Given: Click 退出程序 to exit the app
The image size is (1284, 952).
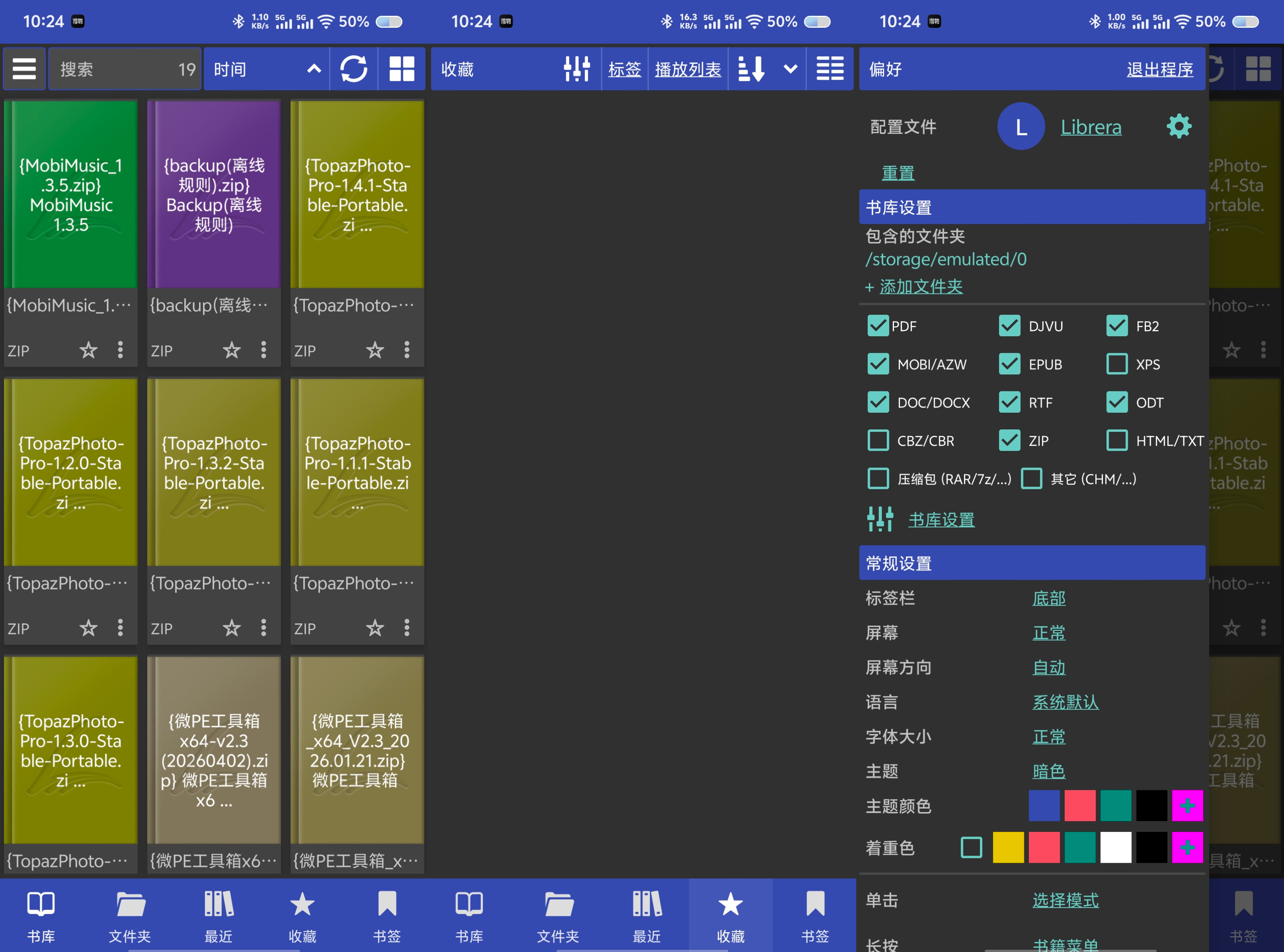Looking at the screenshot, I should (x=1160, y=69).
